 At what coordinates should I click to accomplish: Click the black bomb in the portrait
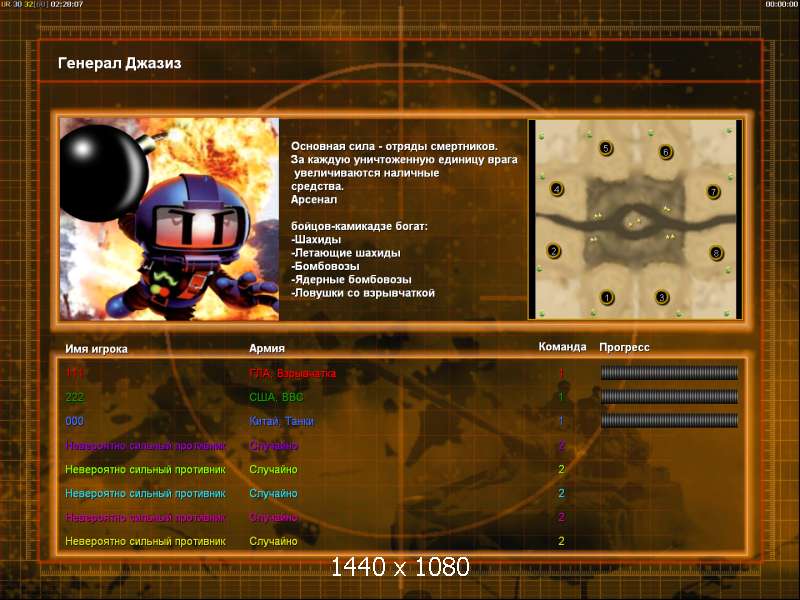[105, 172]
